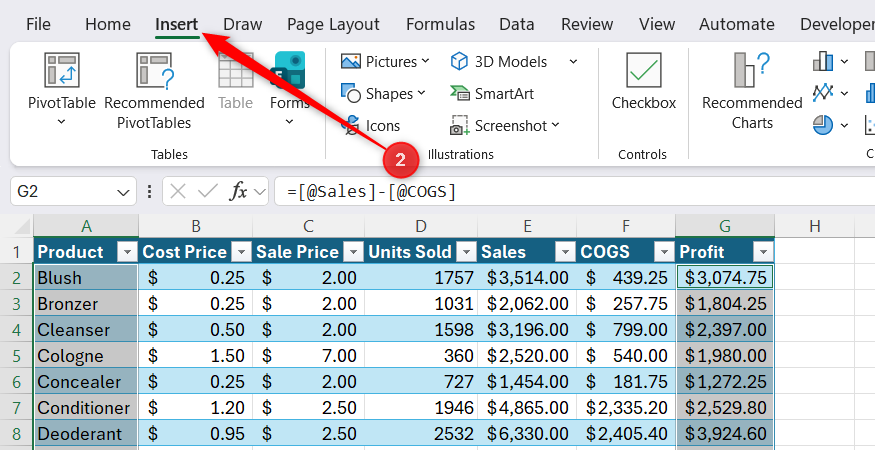Switch to the Review tab
Image resolution: width=875 pixels, height=450 pixels.
tap(587, 24)
